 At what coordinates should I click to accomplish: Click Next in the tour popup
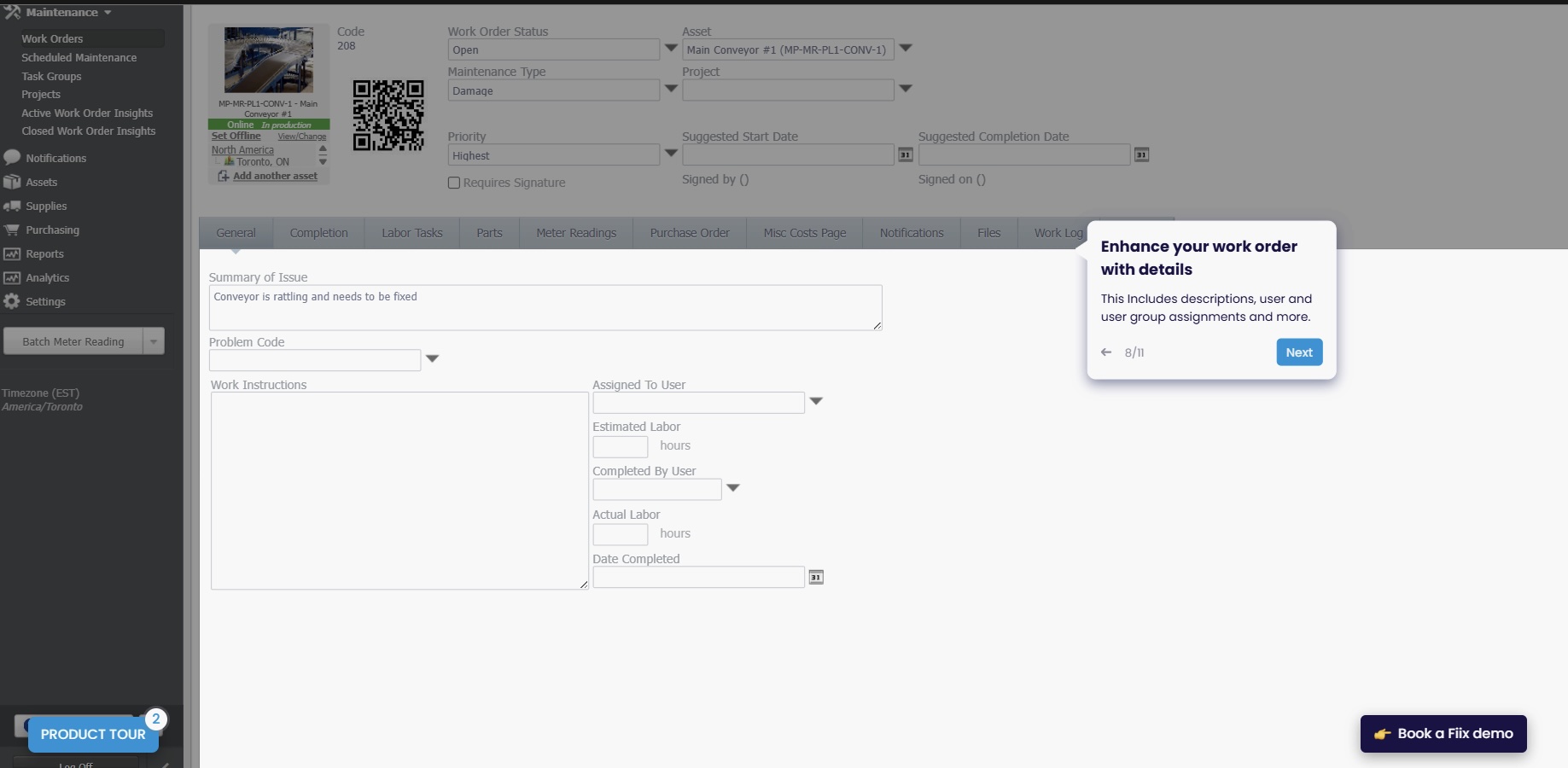(1298, 352)
